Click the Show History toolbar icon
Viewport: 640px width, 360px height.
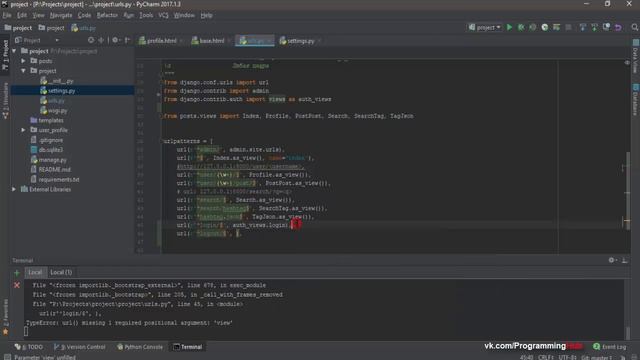(606, 27)
